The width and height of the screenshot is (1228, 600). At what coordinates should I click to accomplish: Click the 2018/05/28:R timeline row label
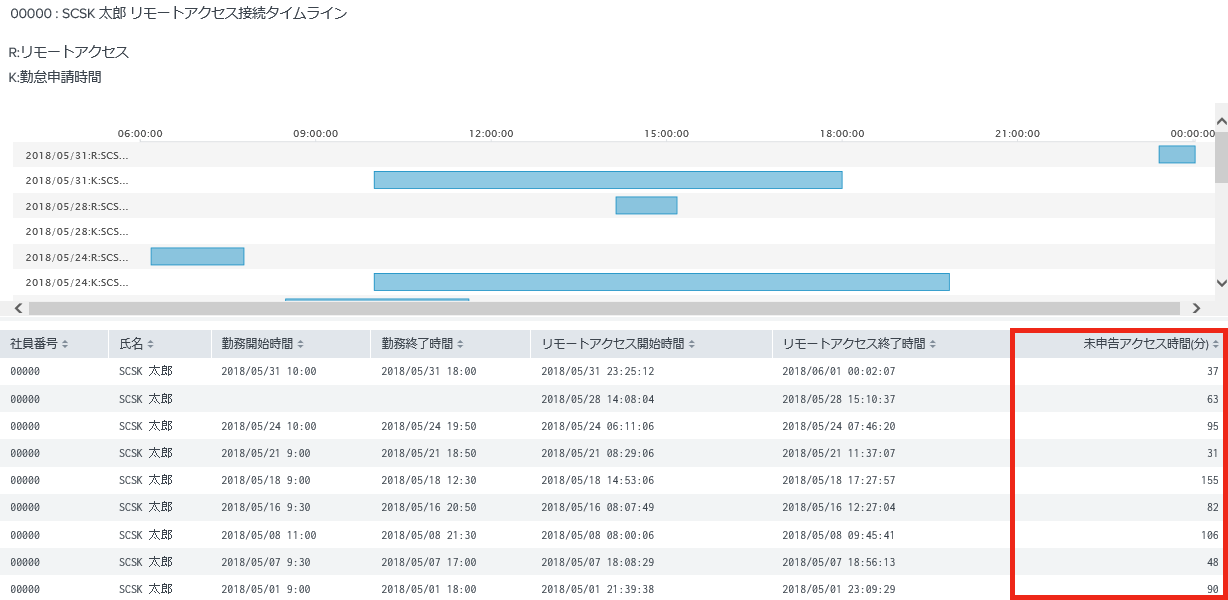tap(76, 206)
